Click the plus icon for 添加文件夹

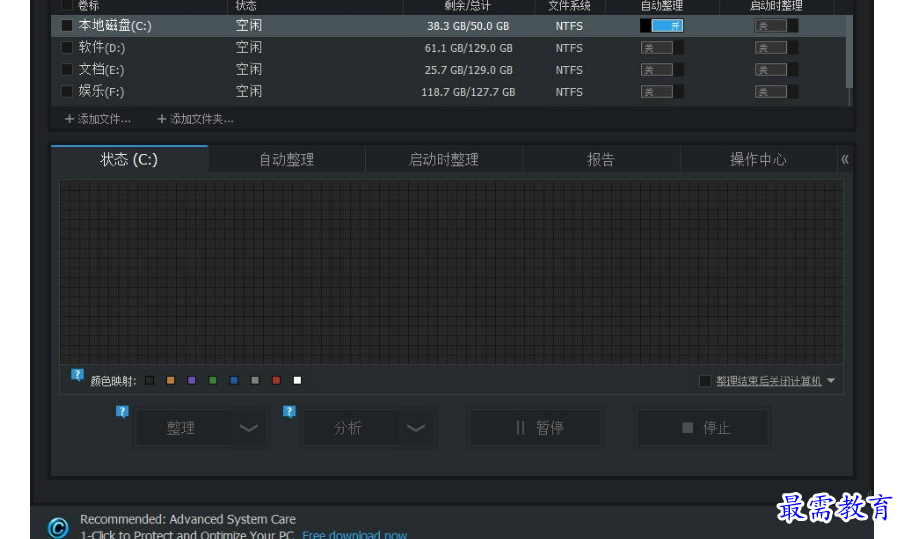[x=161, y=119]
